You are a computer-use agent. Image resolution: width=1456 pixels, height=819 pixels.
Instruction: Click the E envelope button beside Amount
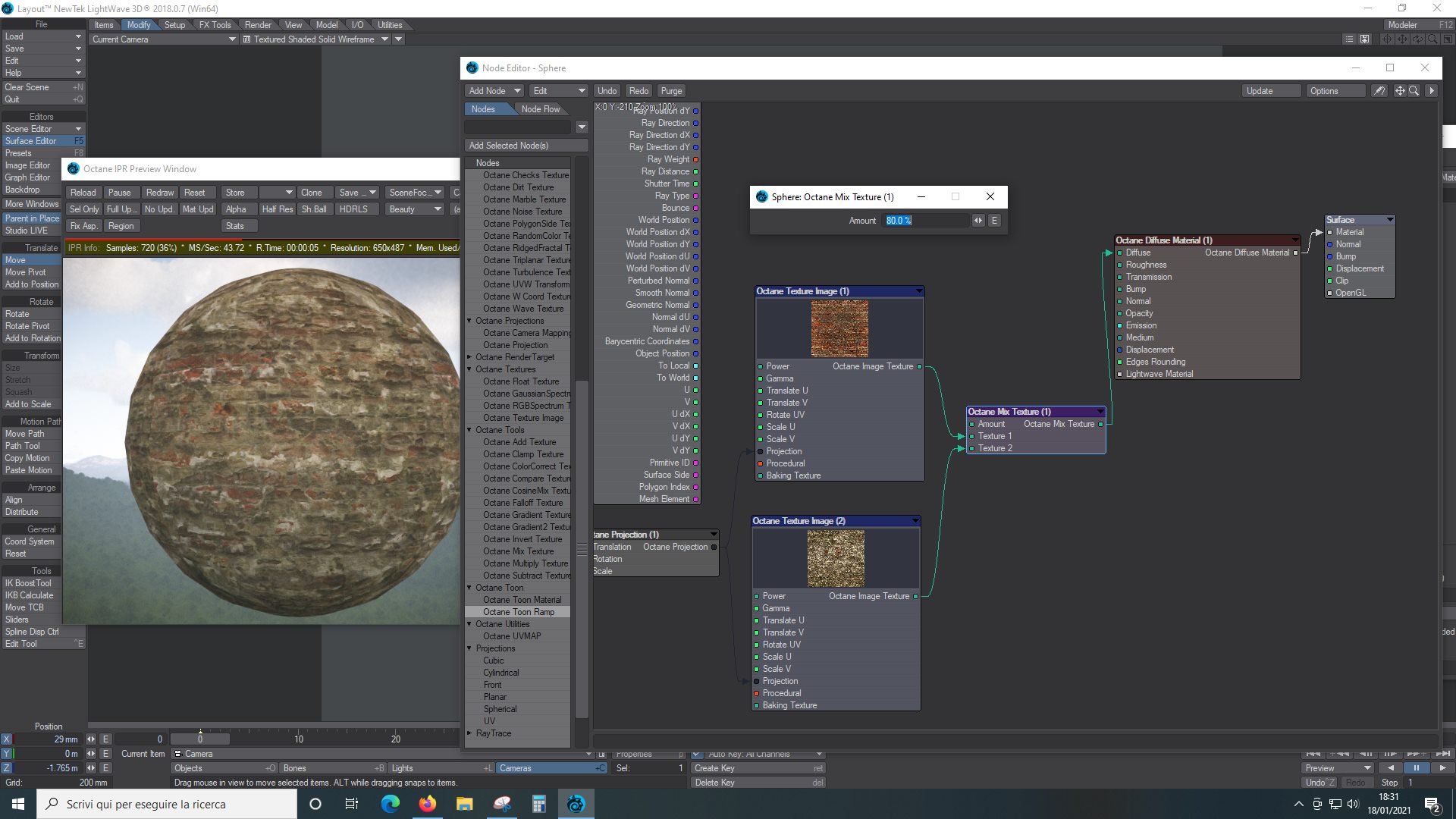click(x=994, y=221)
